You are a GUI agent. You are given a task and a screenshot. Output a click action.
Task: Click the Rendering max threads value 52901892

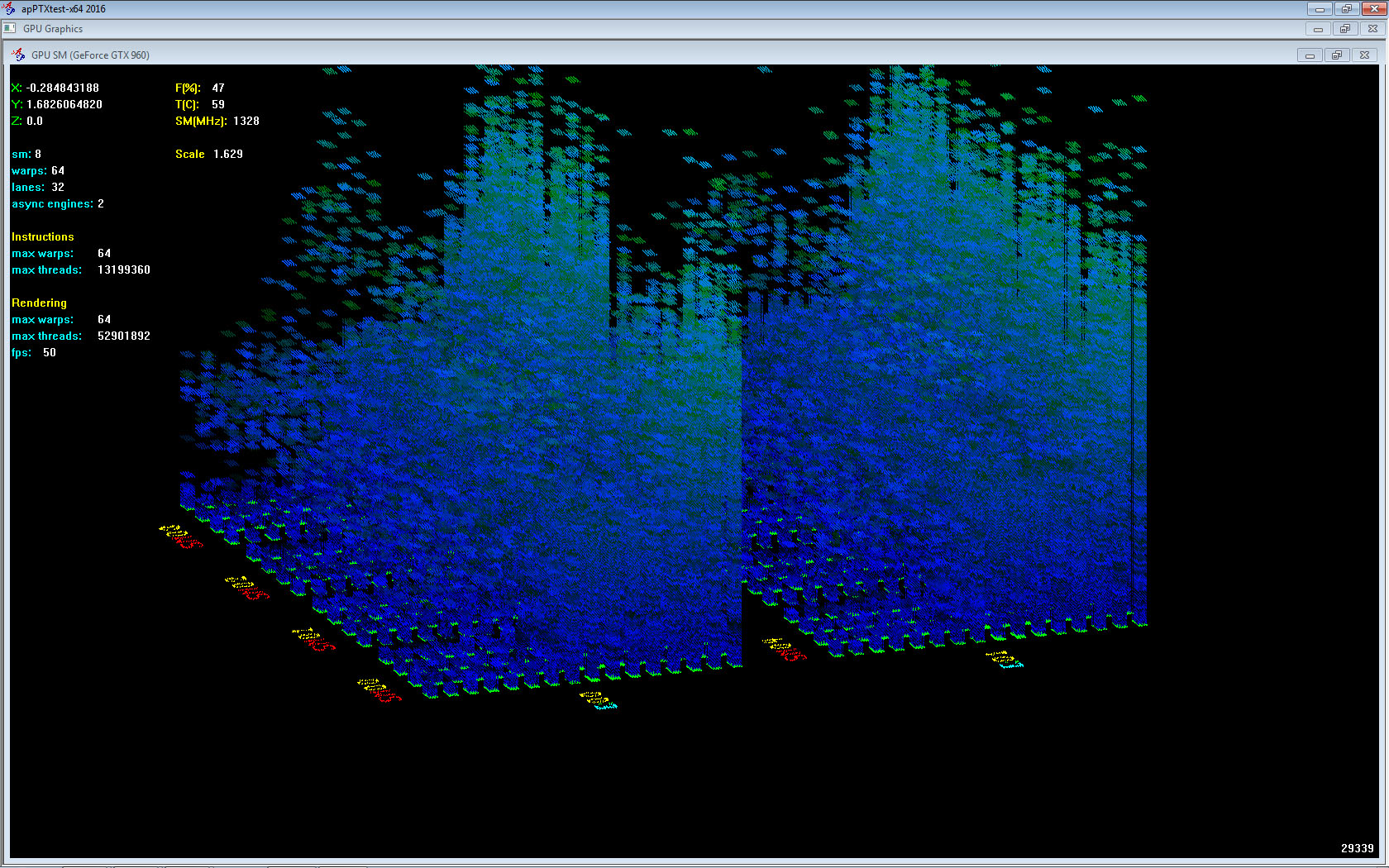tap(123, 336)
